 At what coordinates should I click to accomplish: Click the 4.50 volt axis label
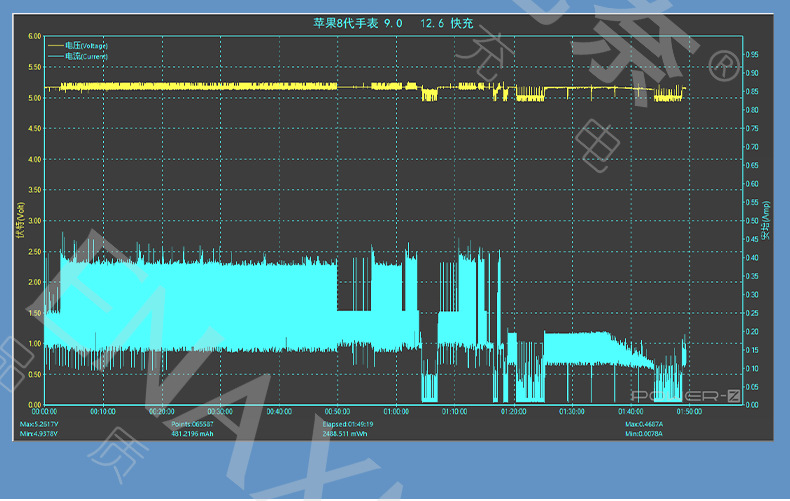[35, 129]
